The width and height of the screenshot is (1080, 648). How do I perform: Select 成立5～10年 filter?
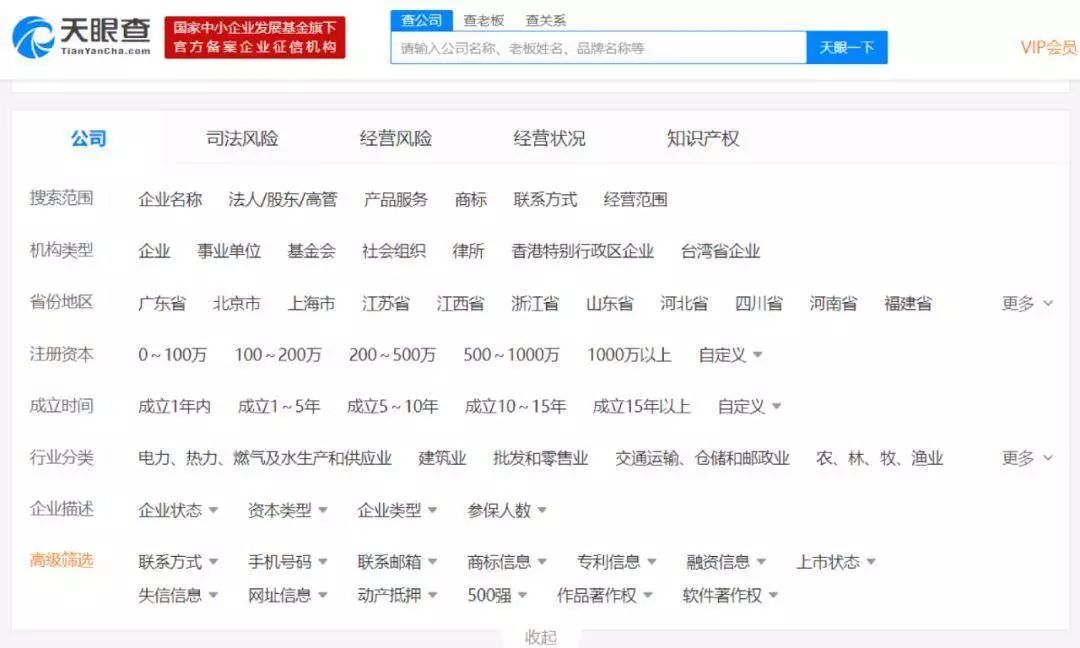tap(393, 406)
